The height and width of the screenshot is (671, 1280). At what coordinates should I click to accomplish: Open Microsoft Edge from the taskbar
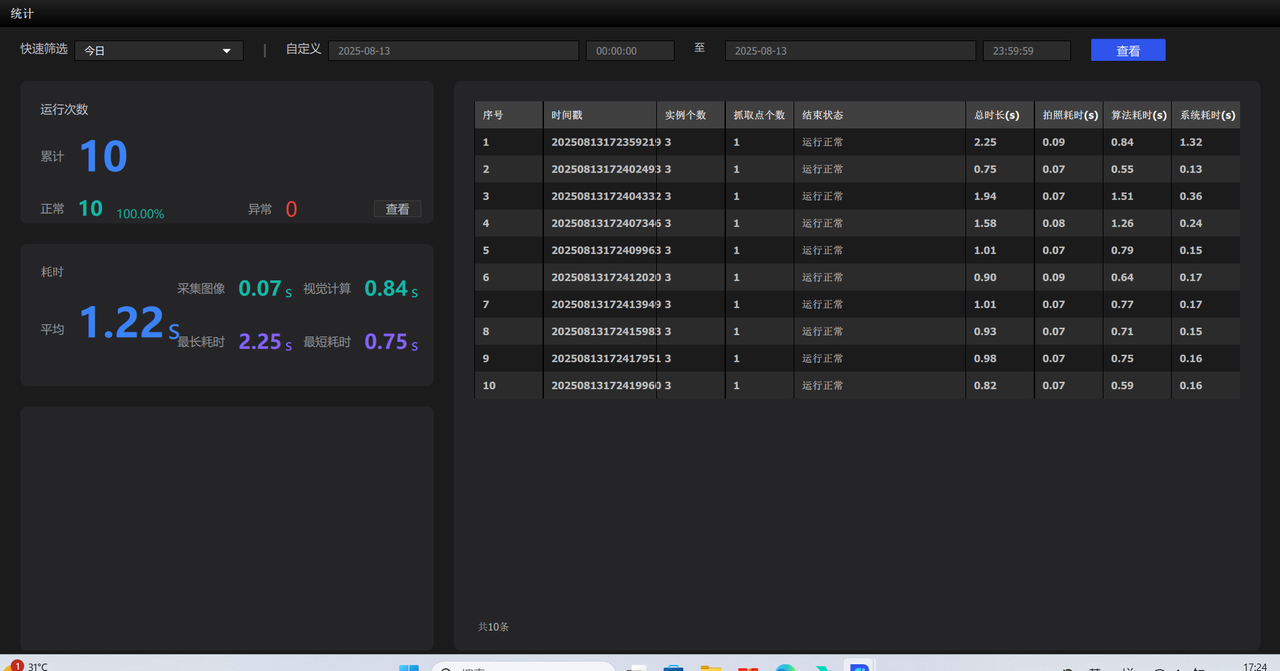point(786,667)
